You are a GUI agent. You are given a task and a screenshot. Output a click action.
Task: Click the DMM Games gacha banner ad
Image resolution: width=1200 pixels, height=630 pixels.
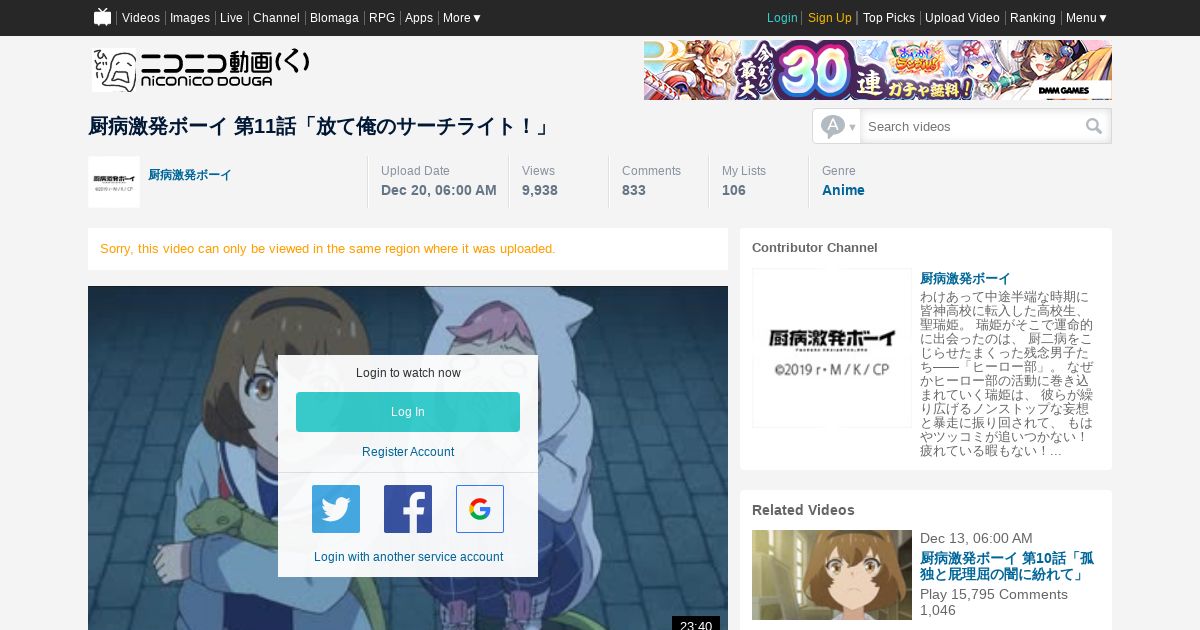878,70
